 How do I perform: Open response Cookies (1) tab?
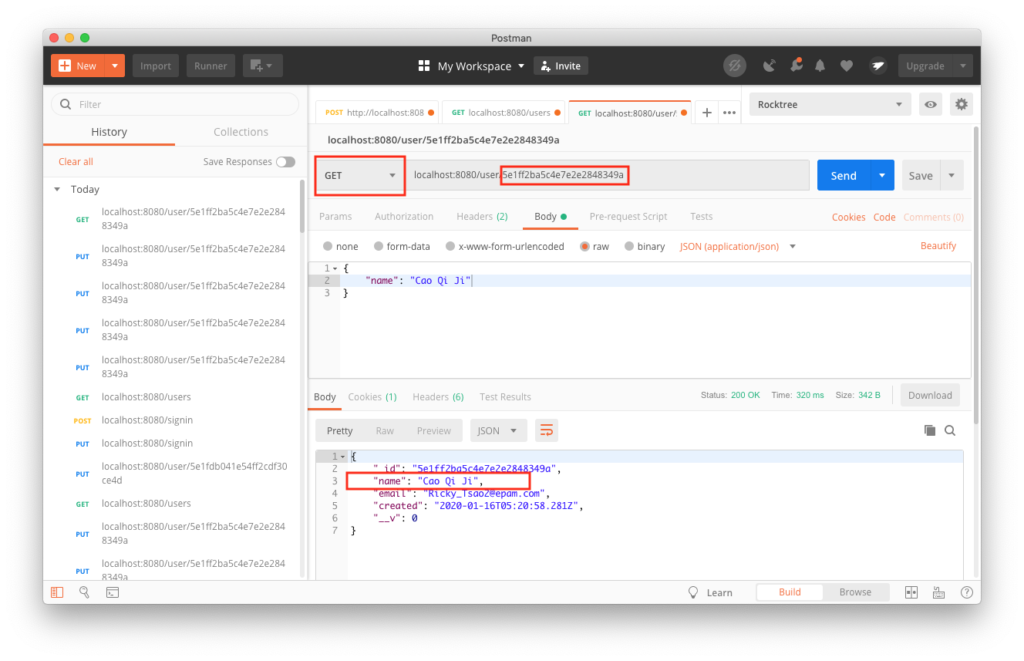click(372, 396)
